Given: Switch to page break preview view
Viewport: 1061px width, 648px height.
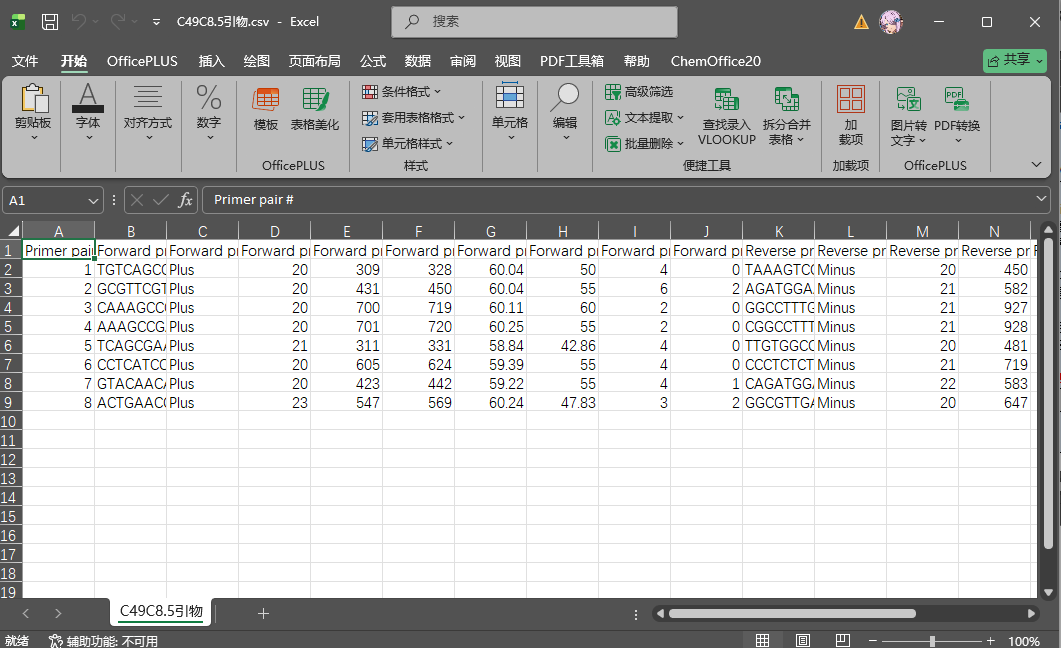Looking at the screenshot, I should [842, 640].
